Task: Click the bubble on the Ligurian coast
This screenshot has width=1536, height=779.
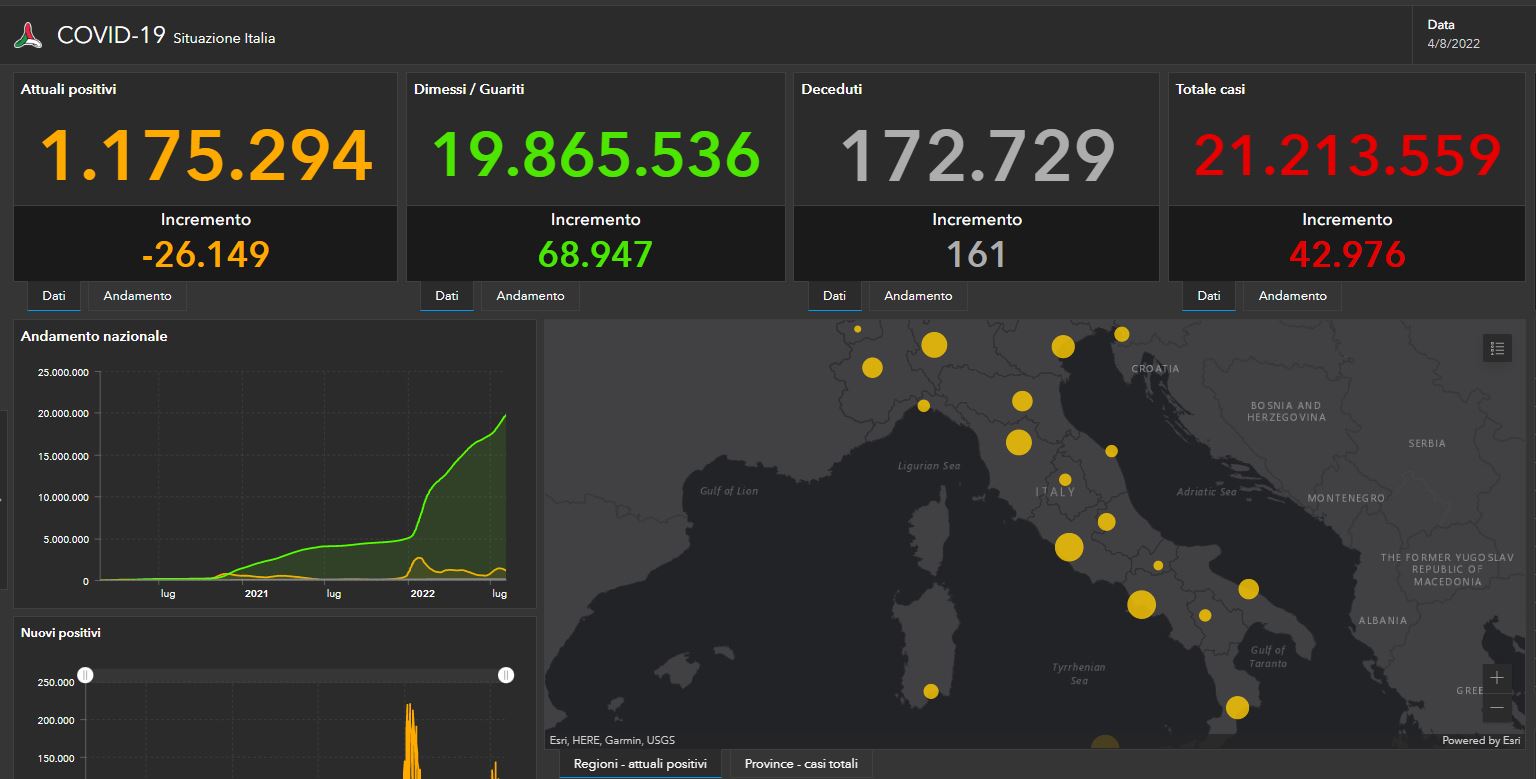Action: click(924, 405)
